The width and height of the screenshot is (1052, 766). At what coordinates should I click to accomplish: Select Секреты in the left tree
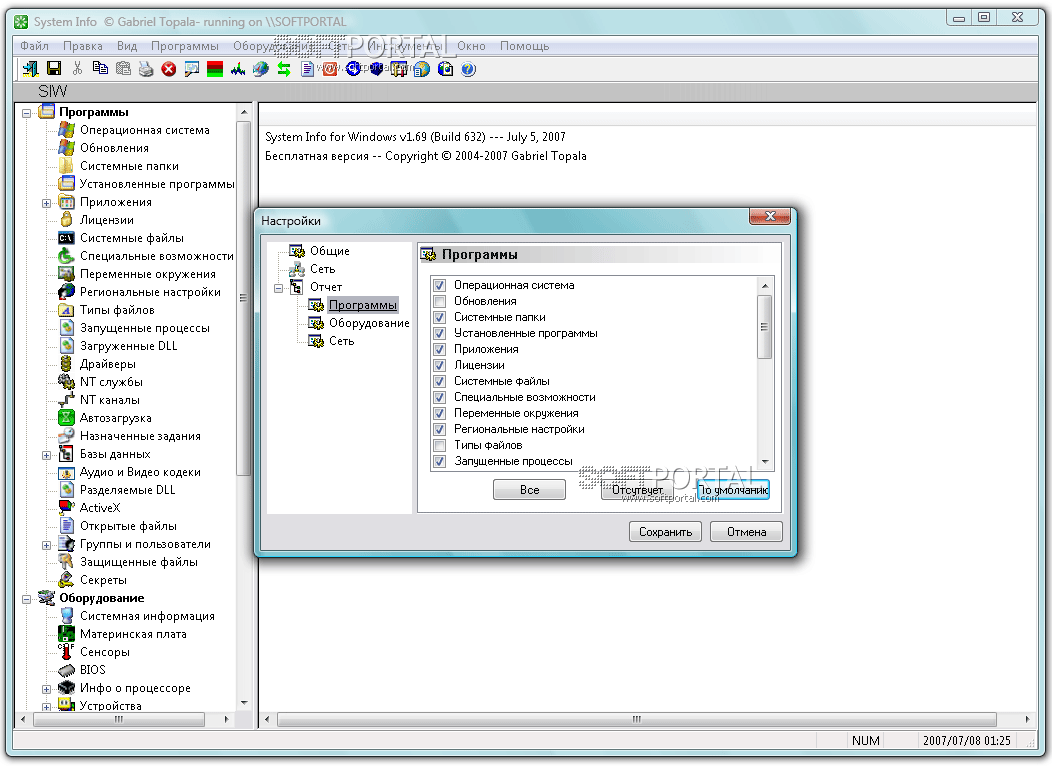click(103, 580)
